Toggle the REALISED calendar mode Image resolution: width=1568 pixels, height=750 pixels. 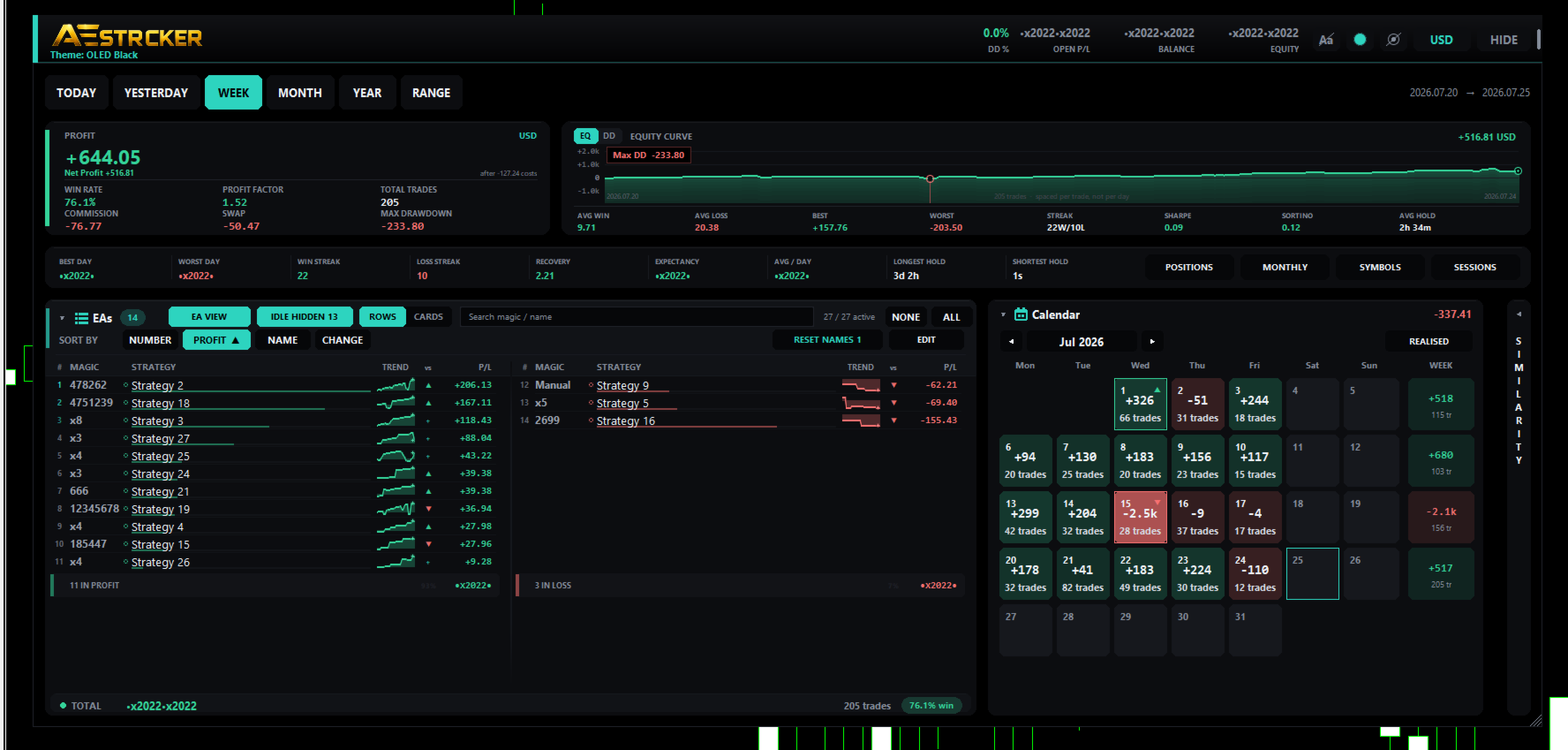pyautogui.click(x=1429, y=341)
